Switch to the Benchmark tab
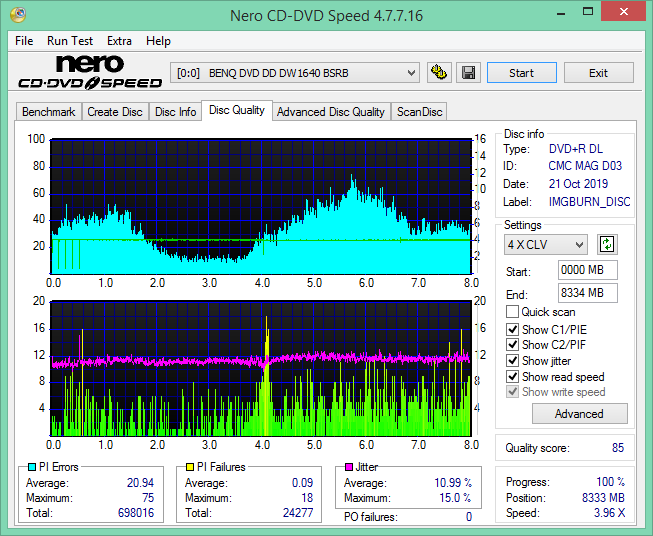Image resolution: width=653 pixels, height=536 pixels. (49, 112)
